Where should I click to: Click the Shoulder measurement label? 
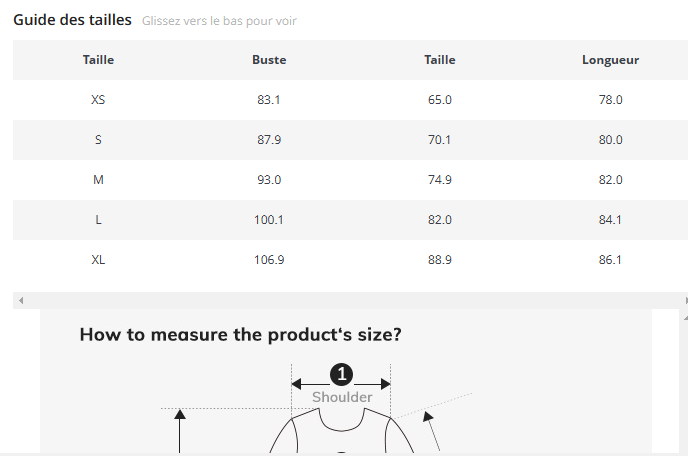[342, 397]
